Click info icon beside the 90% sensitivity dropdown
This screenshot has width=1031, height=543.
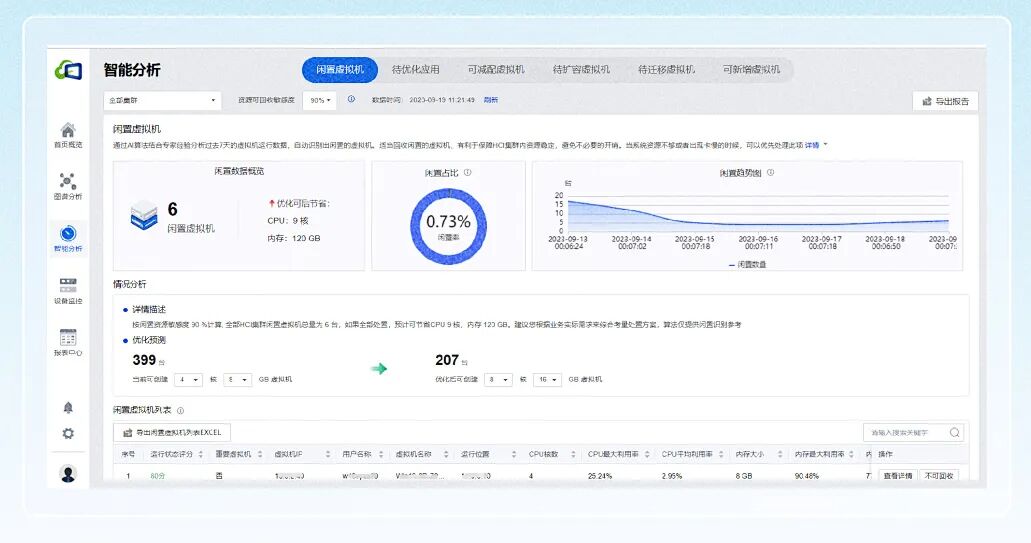coord(351,99)
